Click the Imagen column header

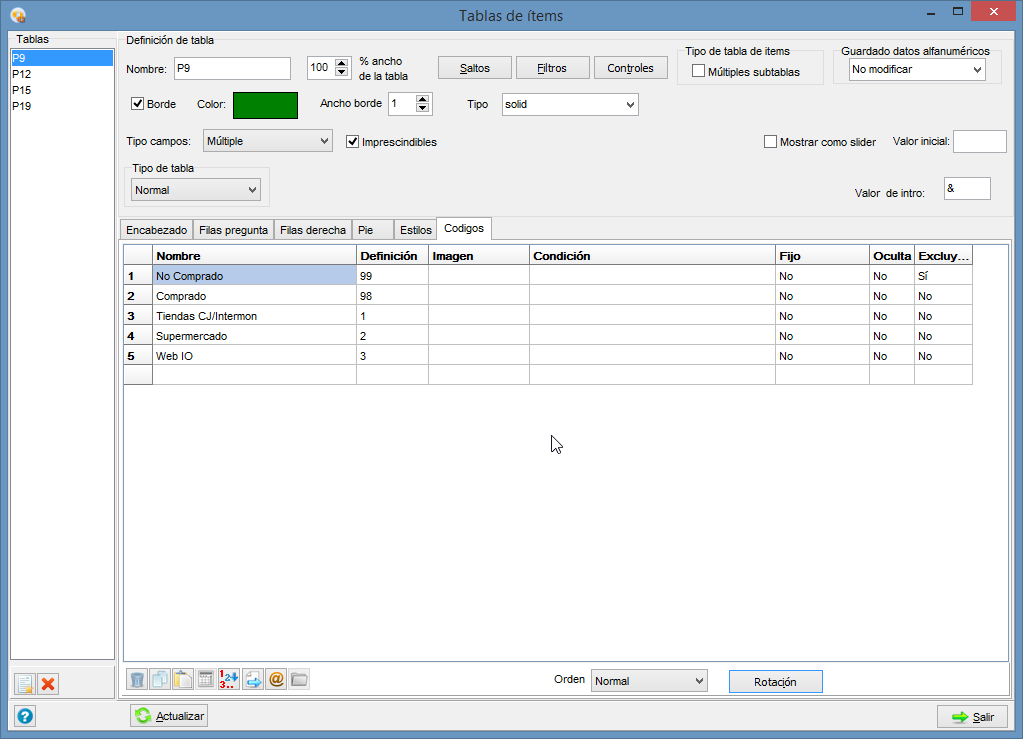coord(479,256)
